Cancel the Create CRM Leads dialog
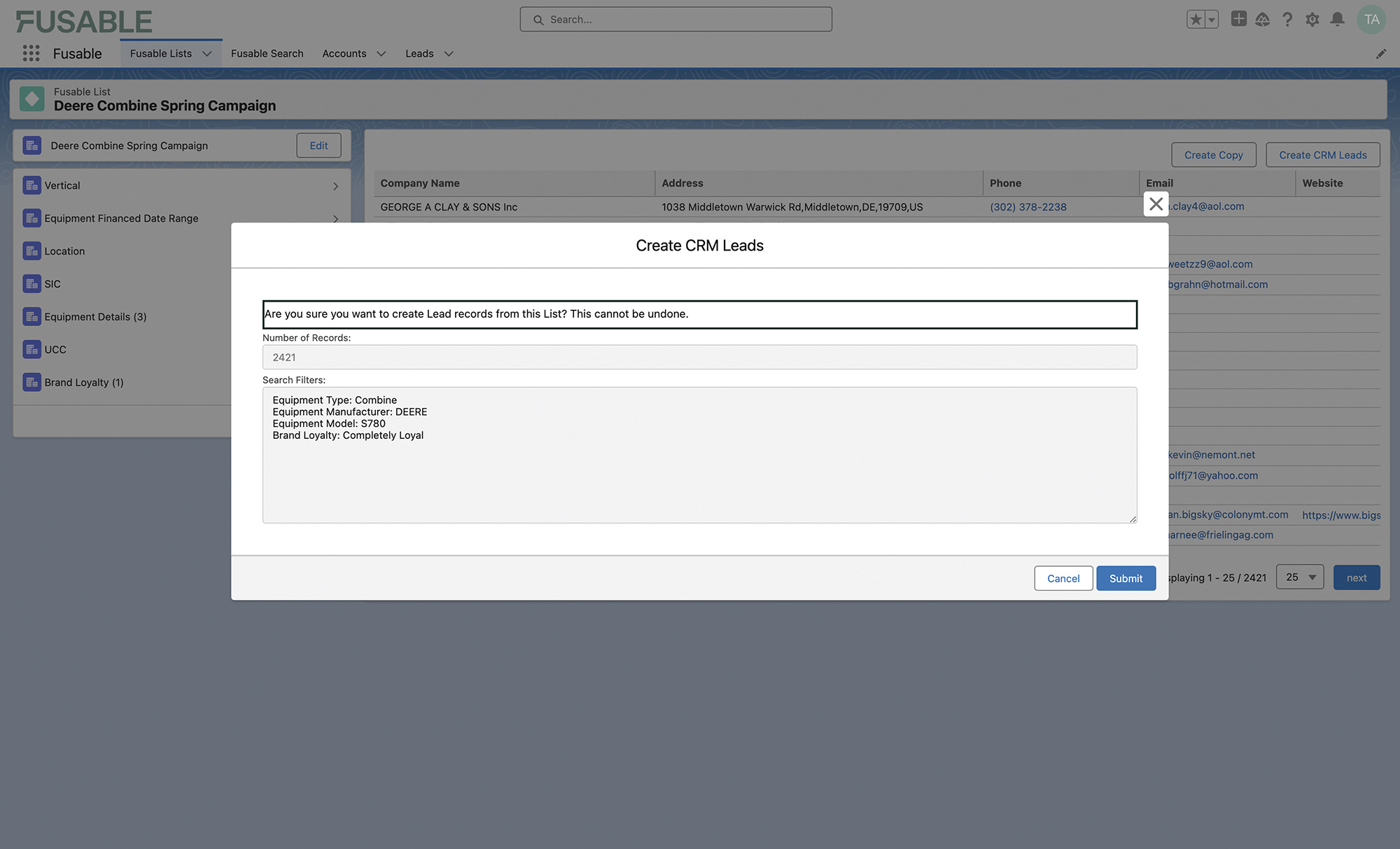Screen dimensions: 1400x849 tap(1063, 578)
